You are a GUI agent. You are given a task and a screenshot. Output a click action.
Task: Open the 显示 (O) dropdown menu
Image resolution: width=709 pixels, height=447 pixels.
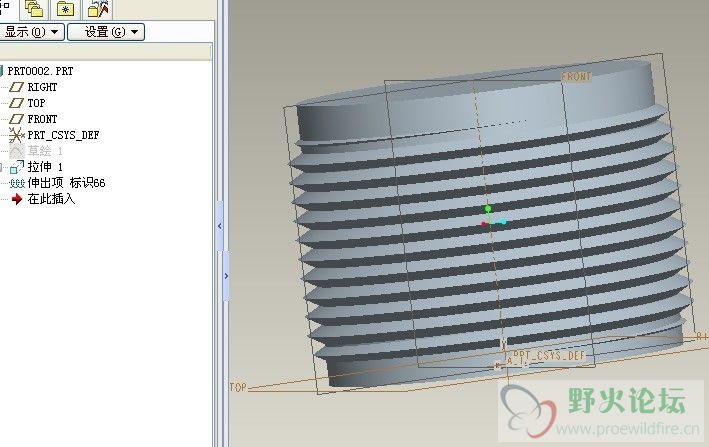click(31, 32)
